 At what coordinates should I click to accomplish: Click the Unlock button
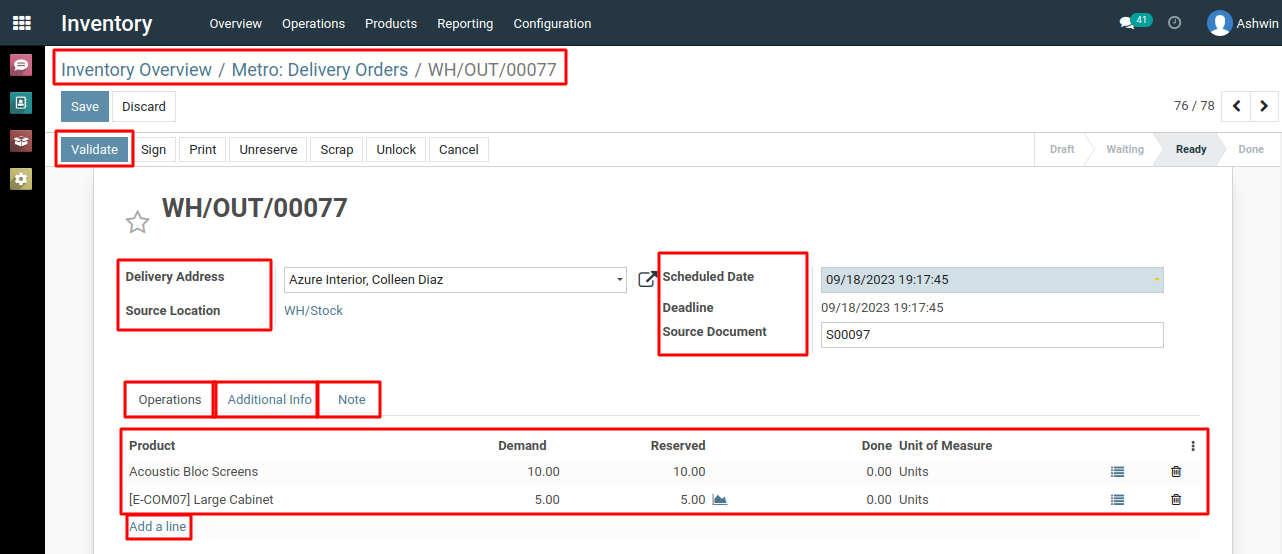[396, 149]
